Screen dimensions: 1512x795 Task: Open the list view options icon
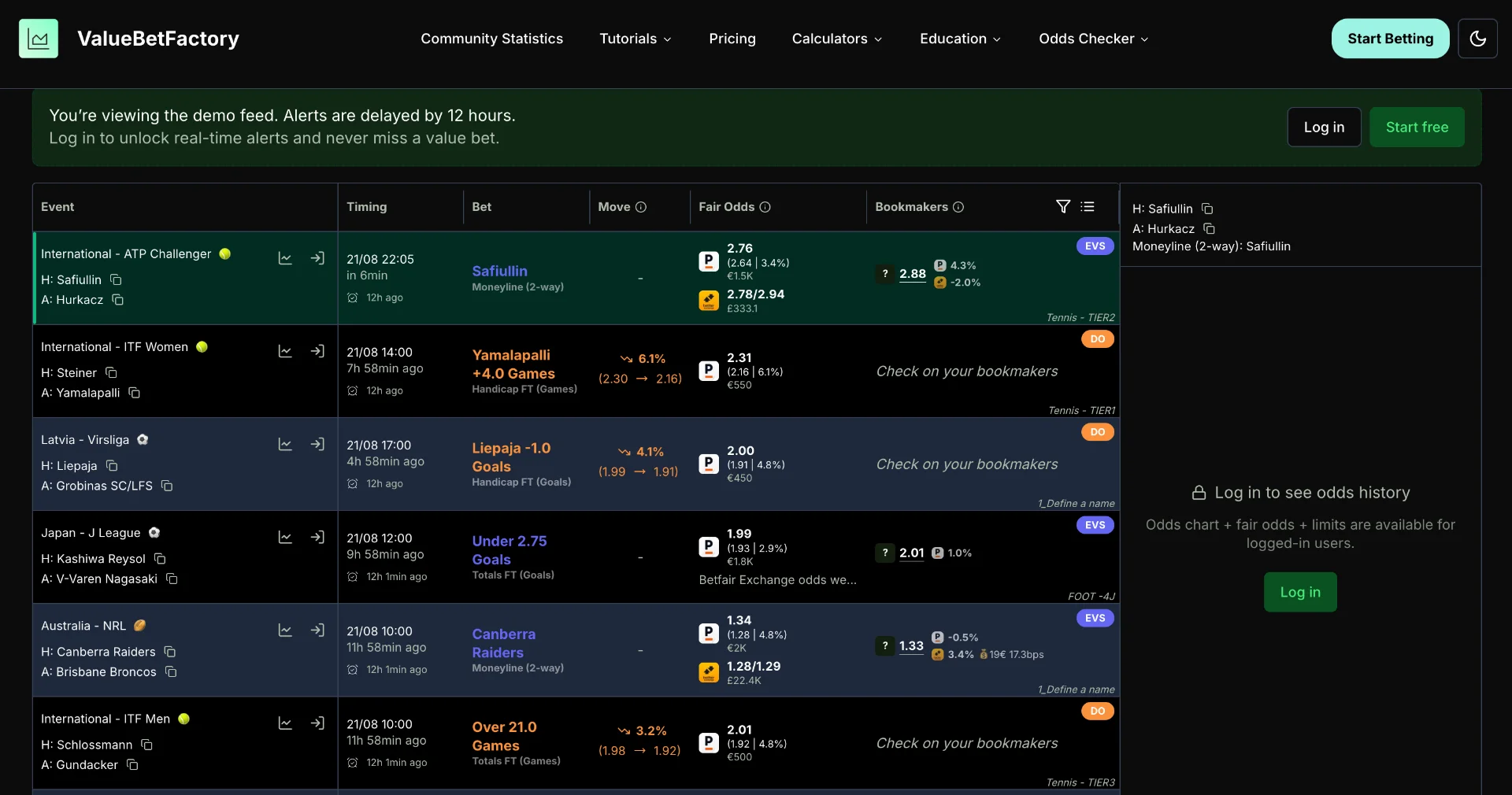coord(1088,206)
